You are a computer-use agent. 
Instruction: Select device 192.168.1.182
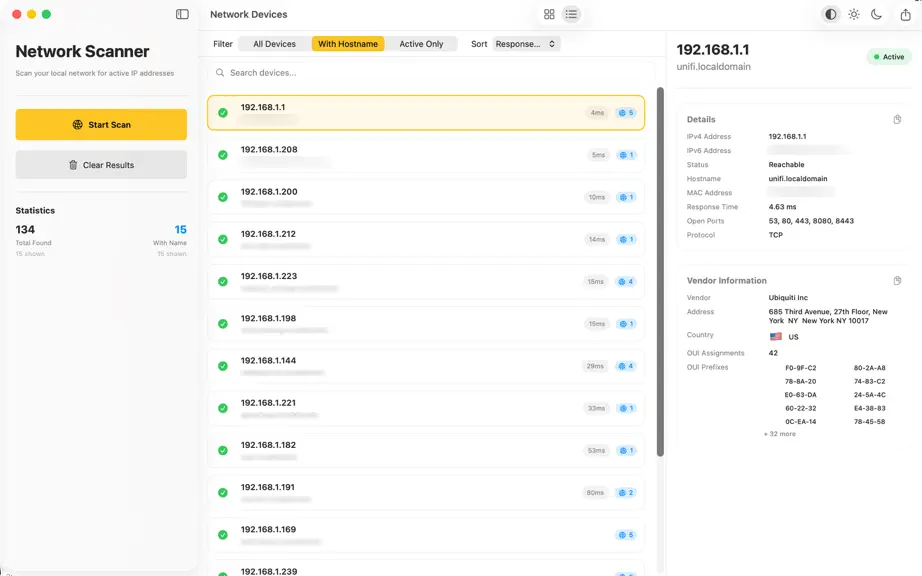(x=426, y=450)
